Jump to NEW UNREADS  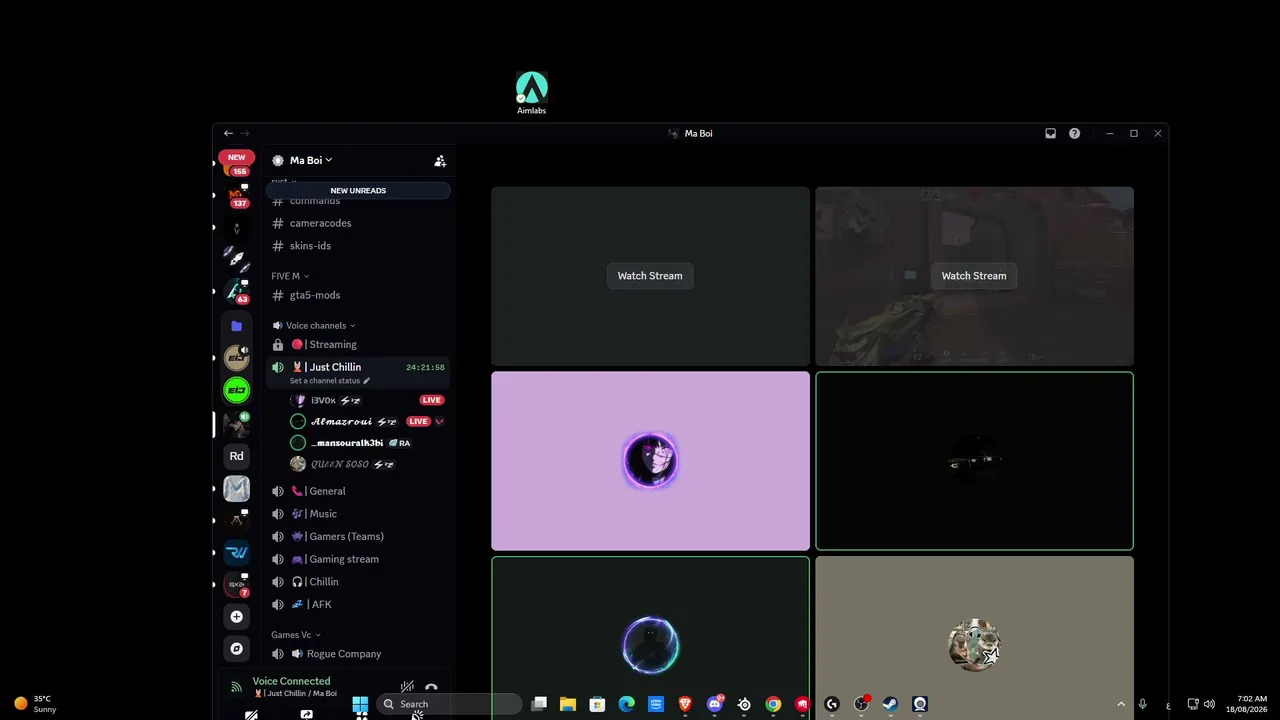coord(358,190)
